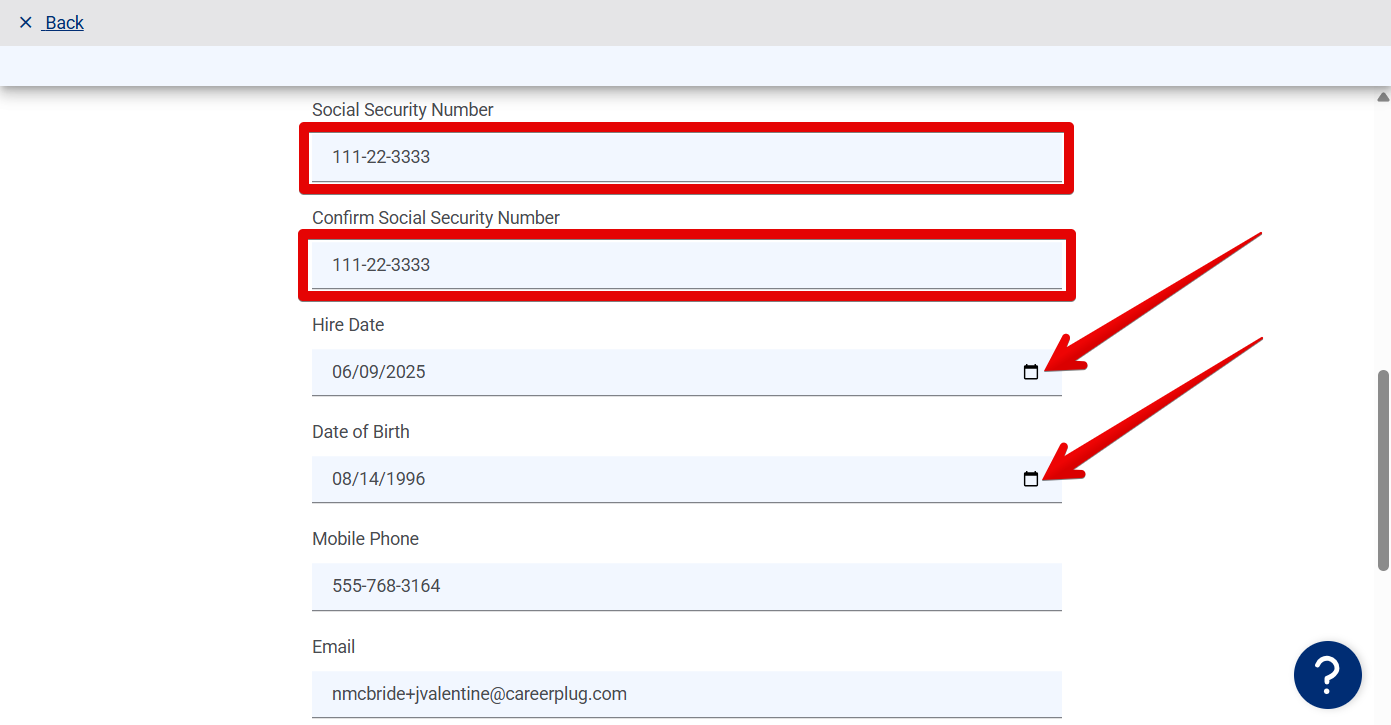Click the Confirm Social Security Number field

click(686, 265)
